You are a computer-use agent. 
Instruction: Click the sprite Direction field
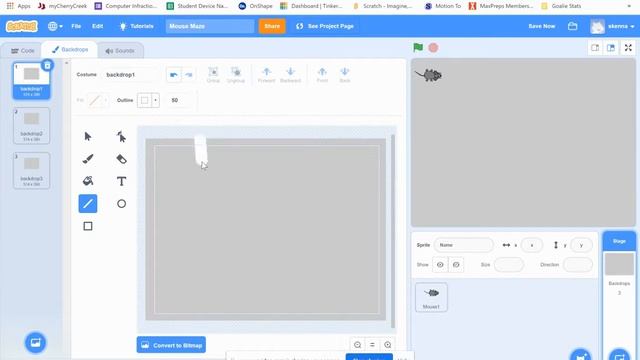click(578, 264)
